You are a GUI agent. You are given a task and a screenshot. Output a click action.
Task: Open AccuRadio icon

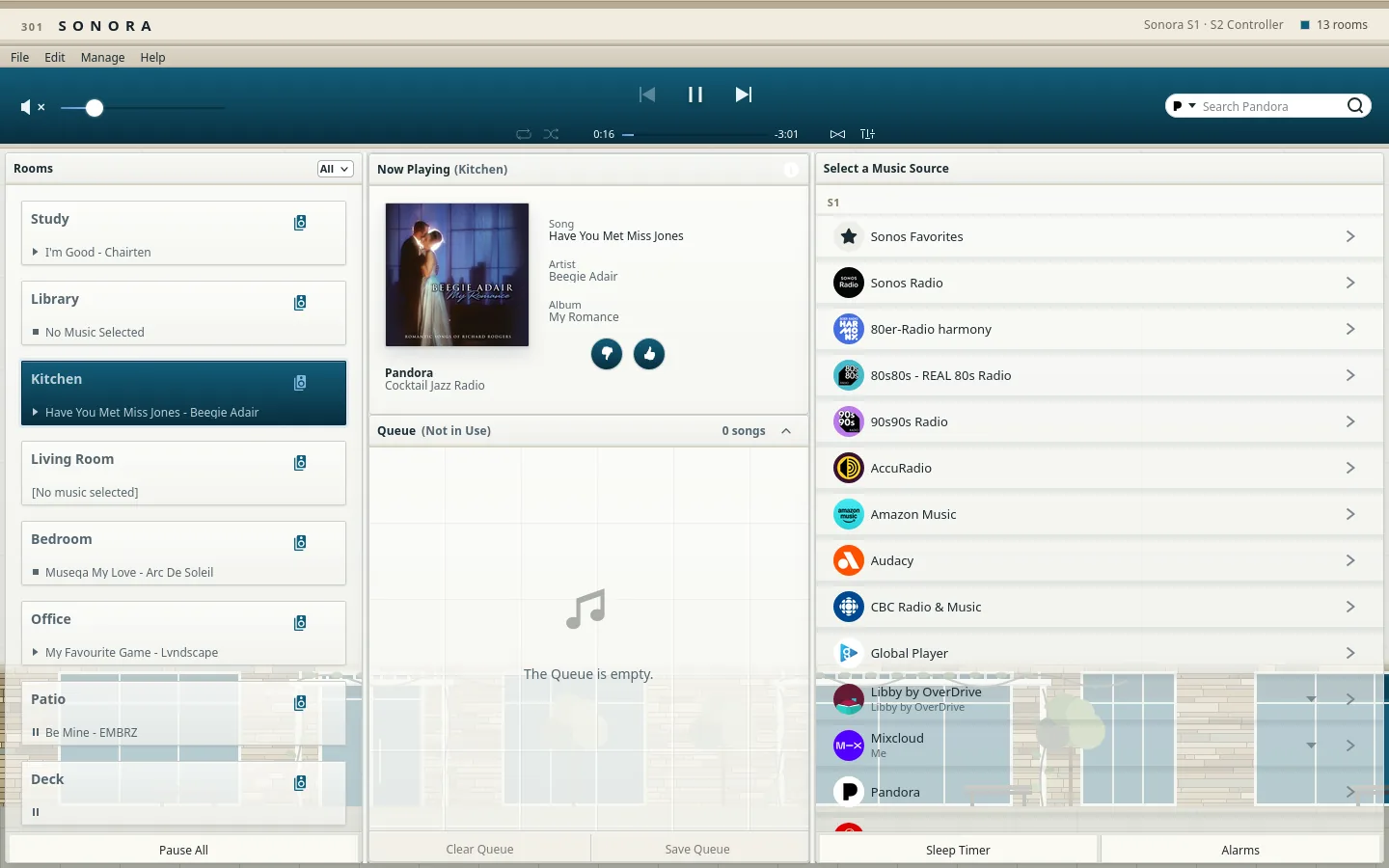(x=849, y=468)
